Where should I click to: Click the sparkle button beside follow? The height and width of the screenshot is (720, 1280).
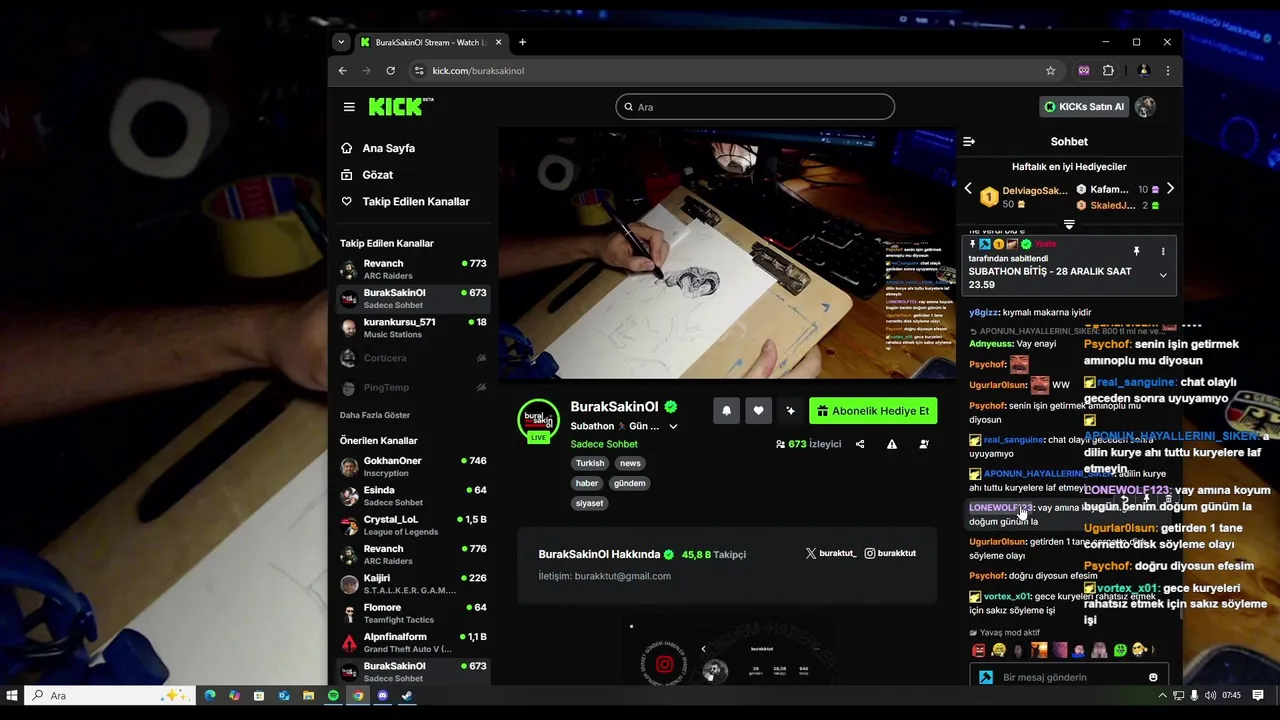click(x=790, y=411)
